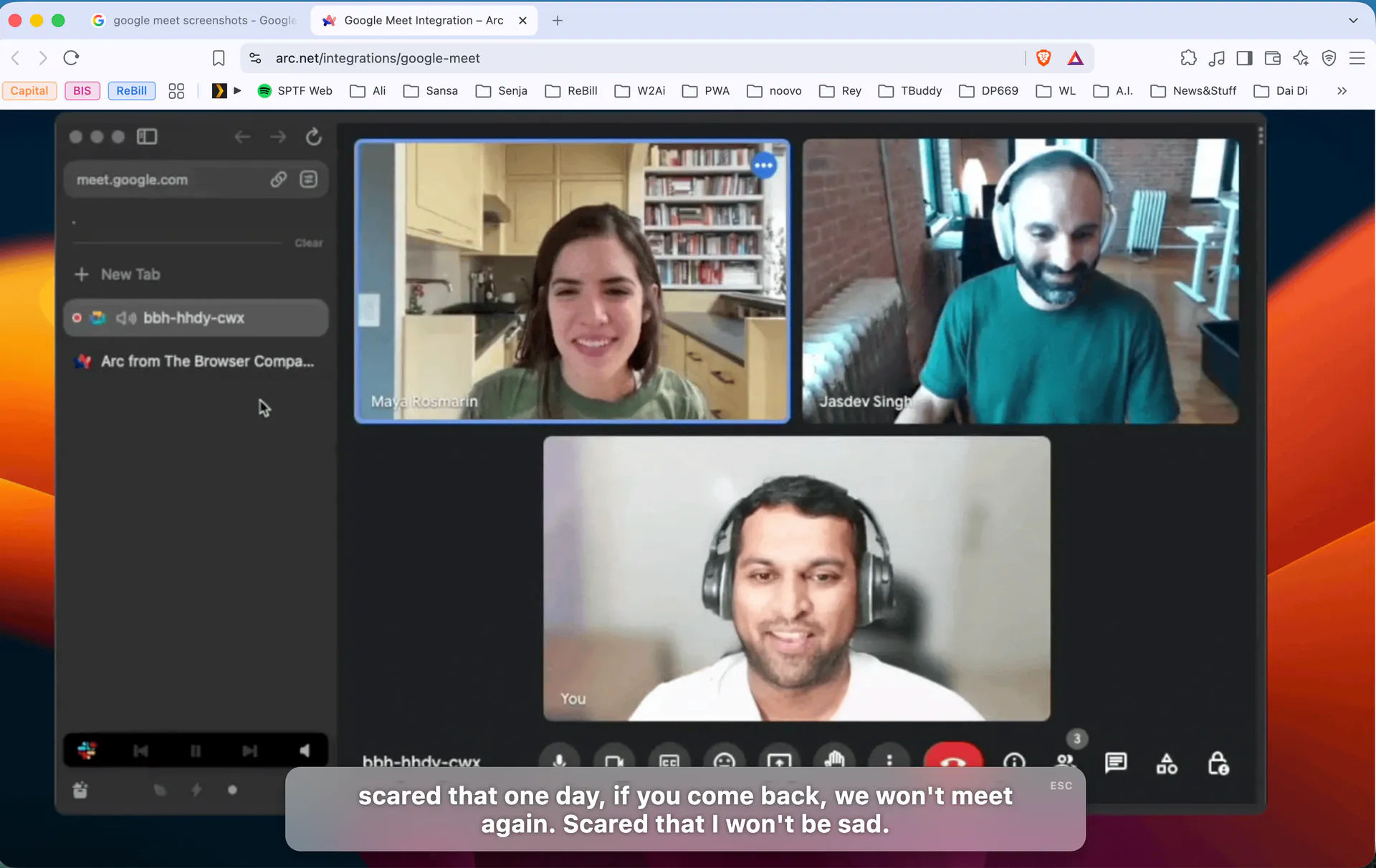Viewport: 1376px width, 868px height.
Task: Skip to next track in Arc media bar
Action: (249, 750)
